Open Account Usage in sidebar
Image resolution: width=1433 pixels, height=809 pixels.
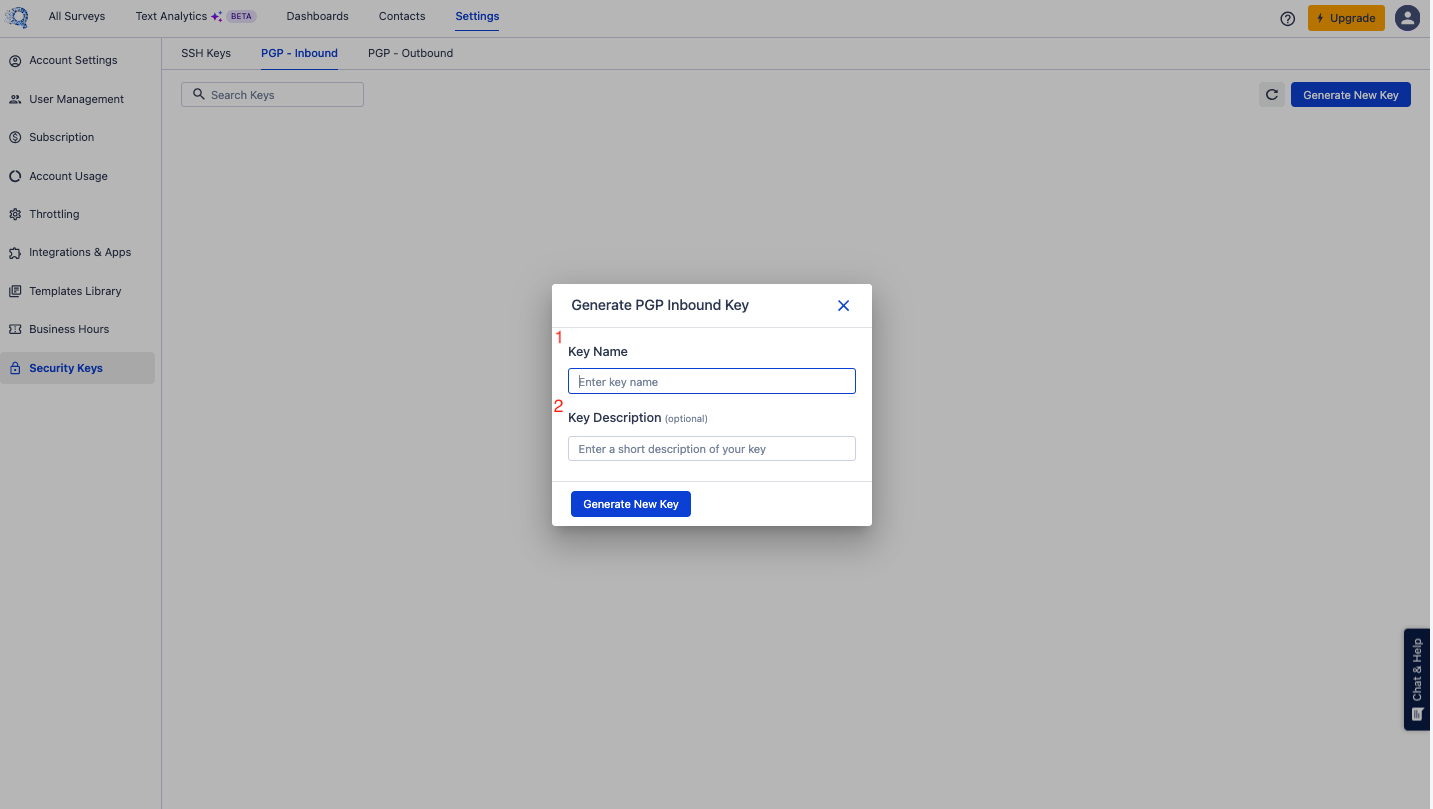(68, 176)
